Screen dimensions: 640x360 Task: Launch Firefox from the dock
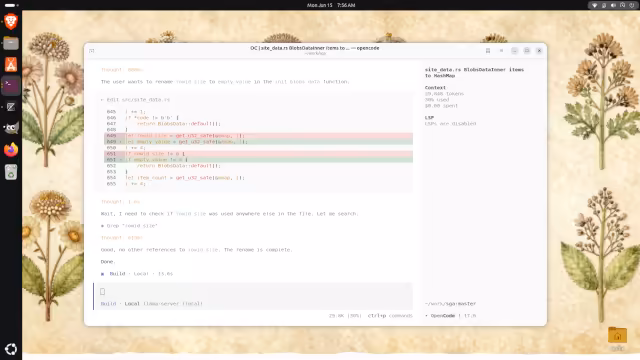click(11, 150)
